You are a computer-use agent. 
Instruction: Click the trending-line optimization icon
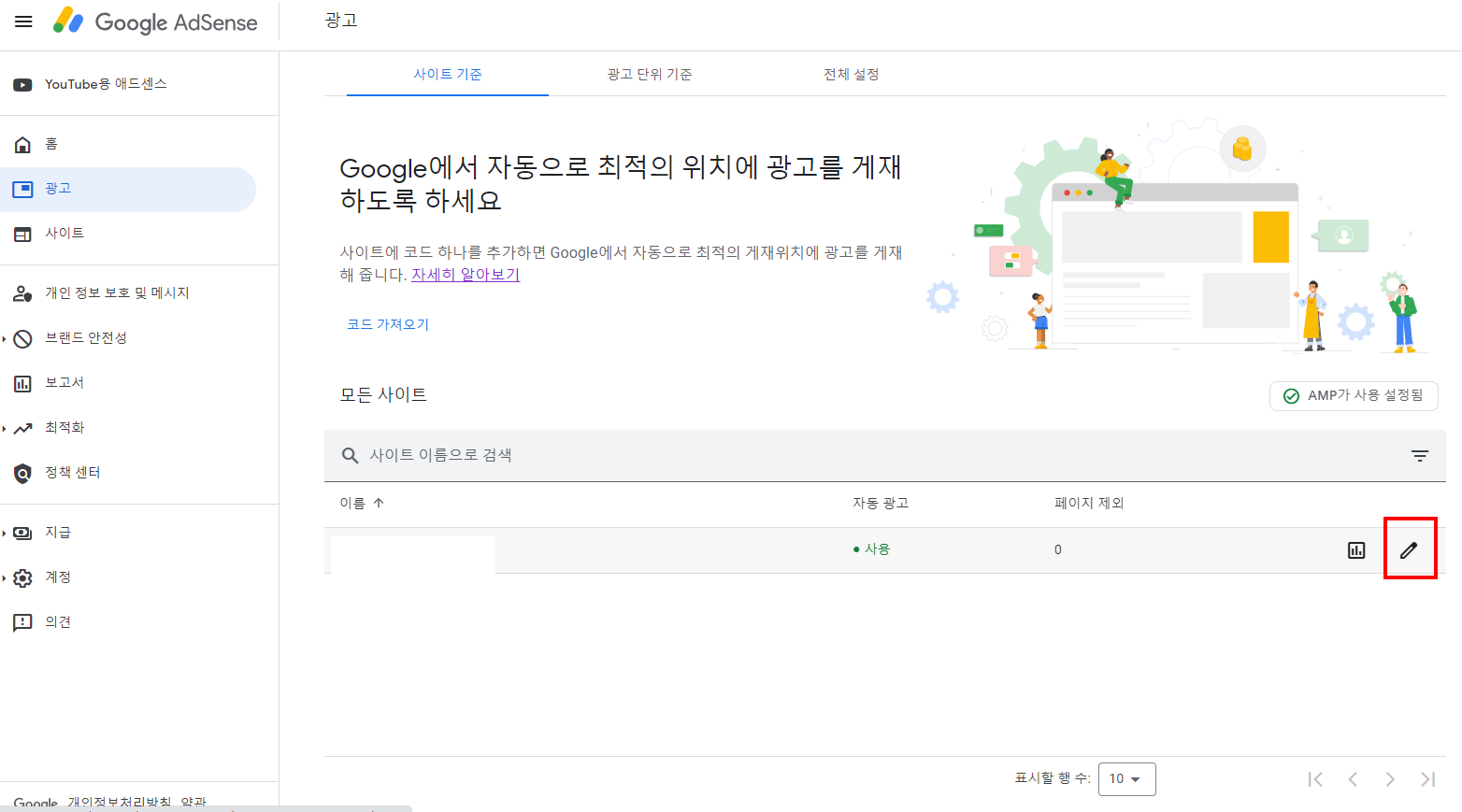pos(22,428)
